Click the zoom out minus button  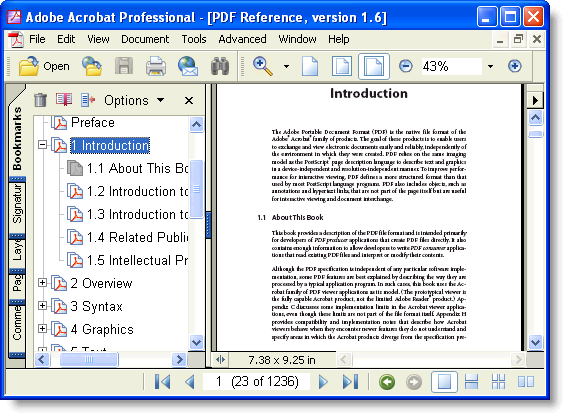(406, 66)
